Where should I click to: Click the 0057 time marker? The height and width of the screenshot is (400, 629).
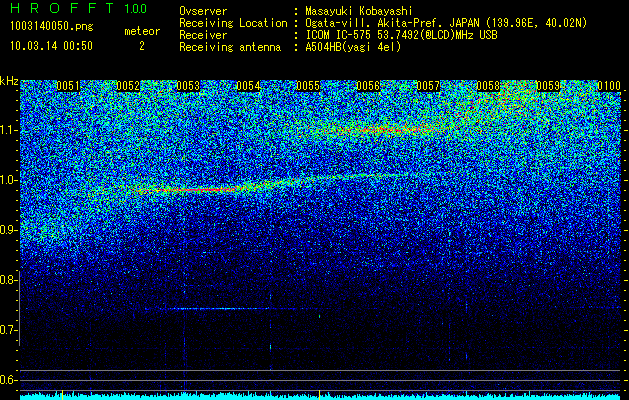(x=428, y=86)
